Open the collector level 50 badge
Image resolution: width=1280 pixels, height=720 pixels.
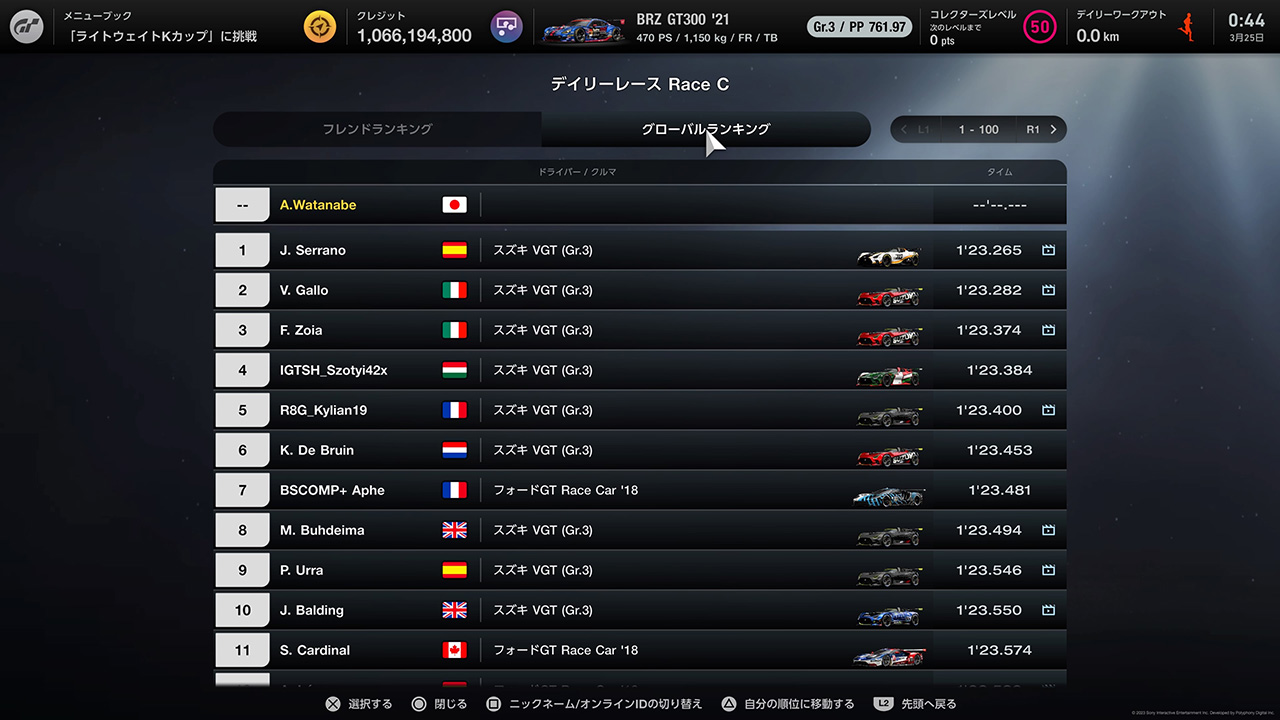click(1040, 27)
